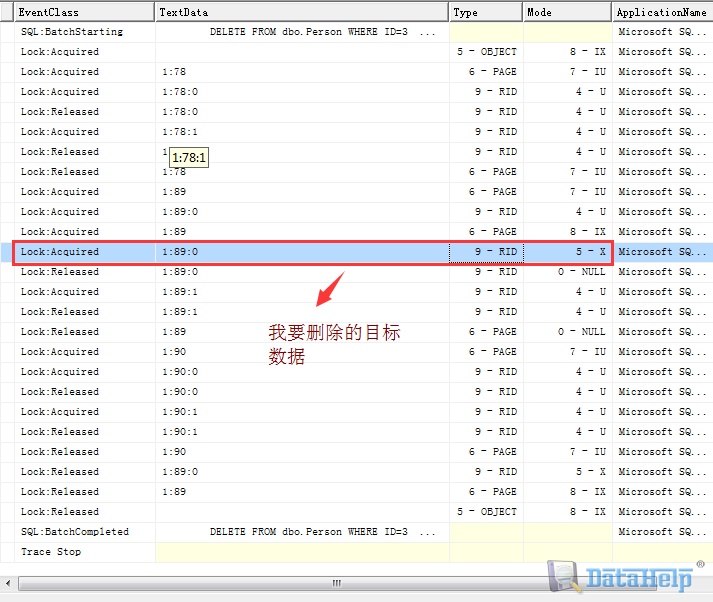The image size is (713, 602).
Task: Click '0 - NULL' in Lock:Released 1:89:0 row
Action: [582, 272]
